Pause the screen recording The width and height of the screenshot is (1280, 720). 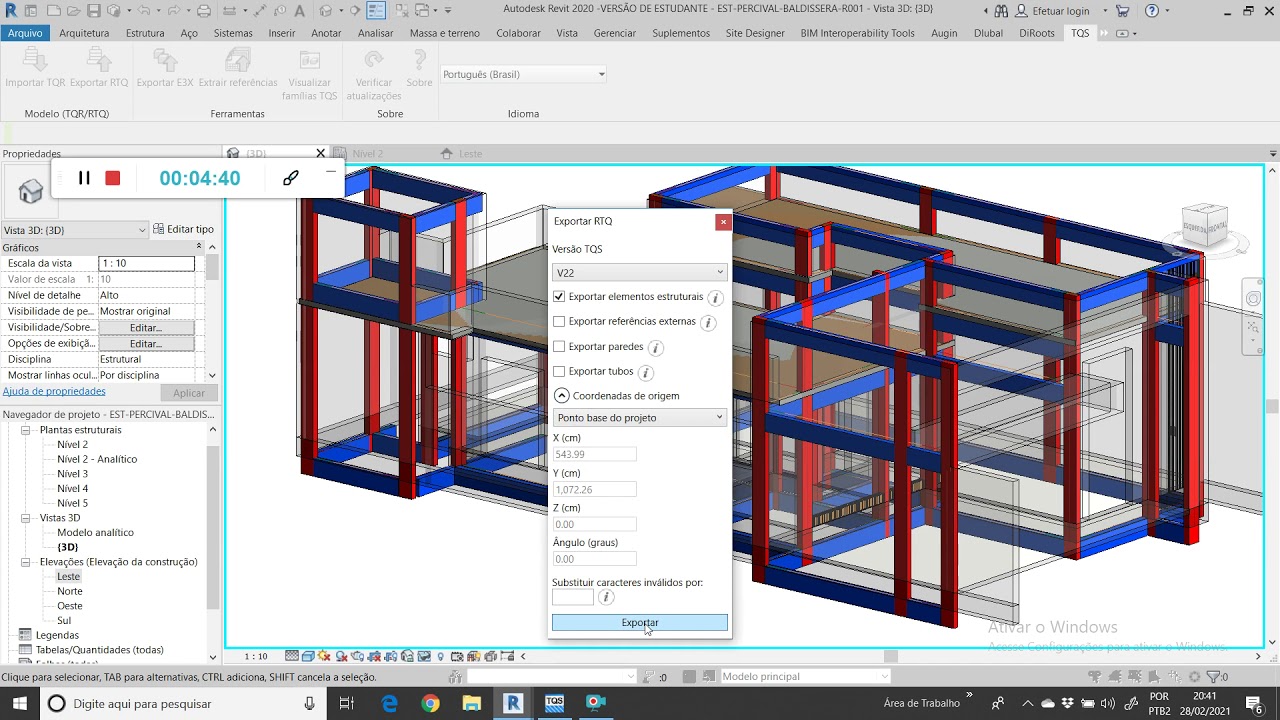click(84, 178)
